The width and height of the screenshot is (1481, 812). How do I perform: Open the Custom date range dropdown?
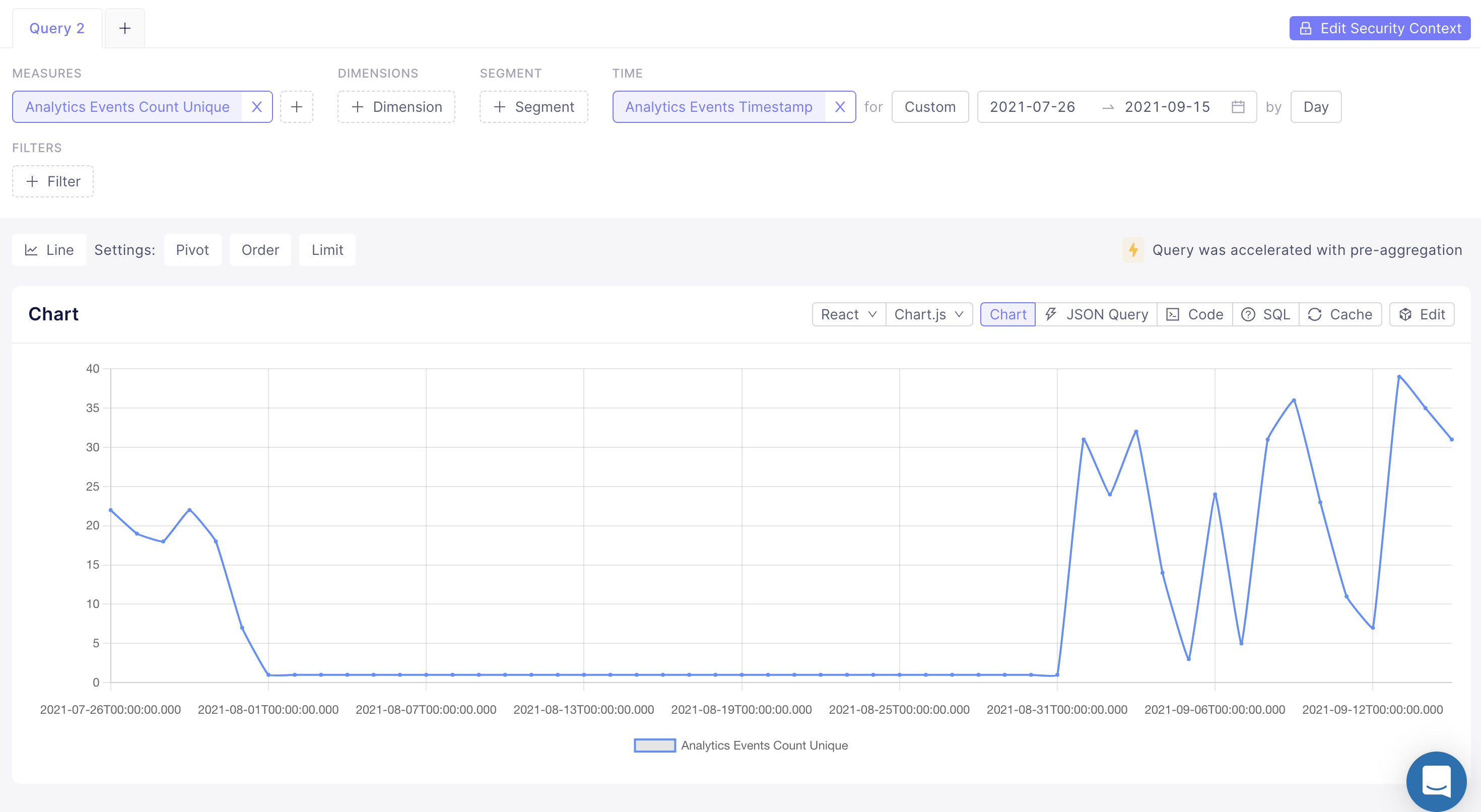click(929, 107)
